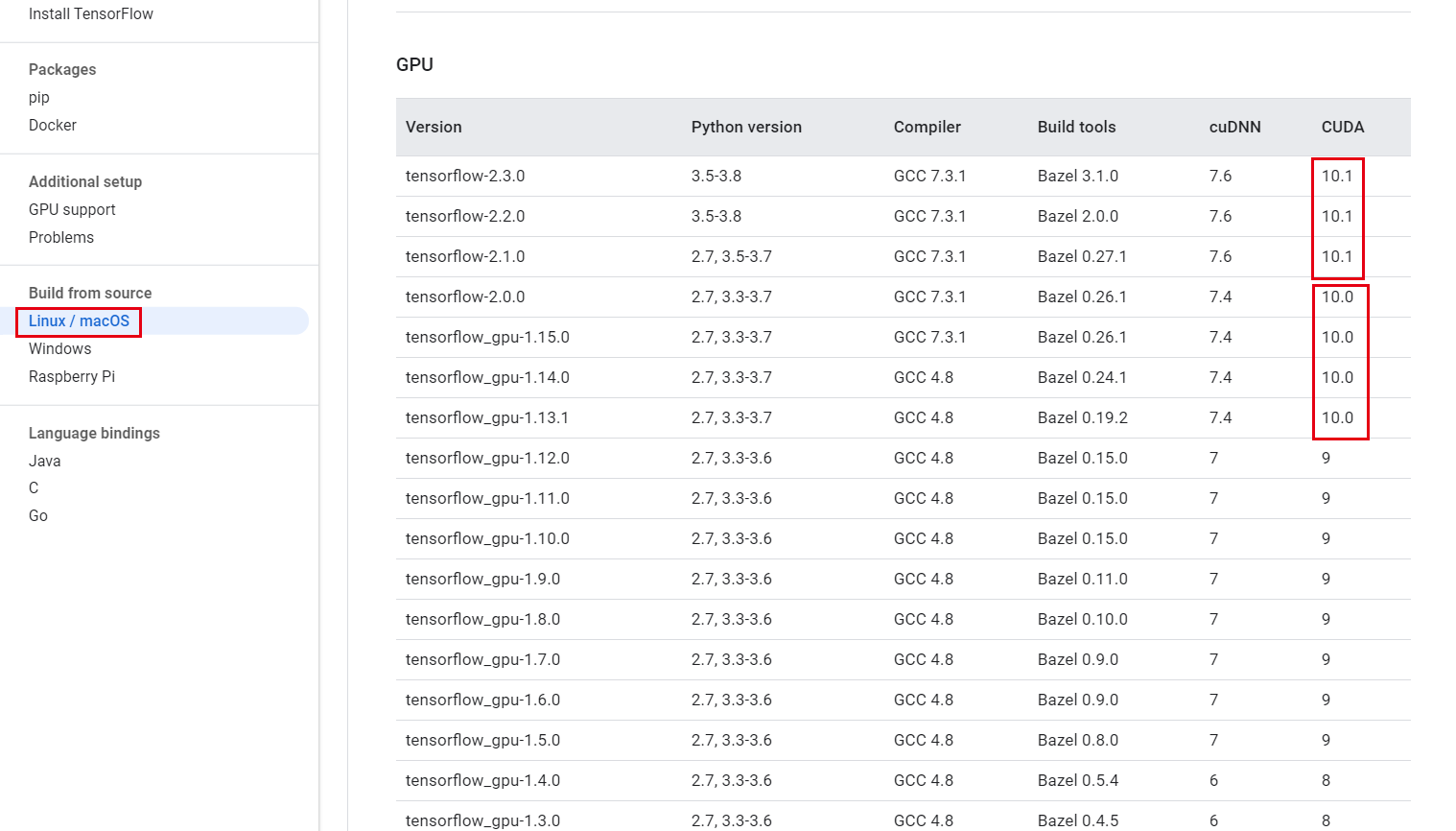Select the tensorflow_gpu-1.8.0 cell
Viewport: 1456px width, 831px height.
[x=483, y=620]
